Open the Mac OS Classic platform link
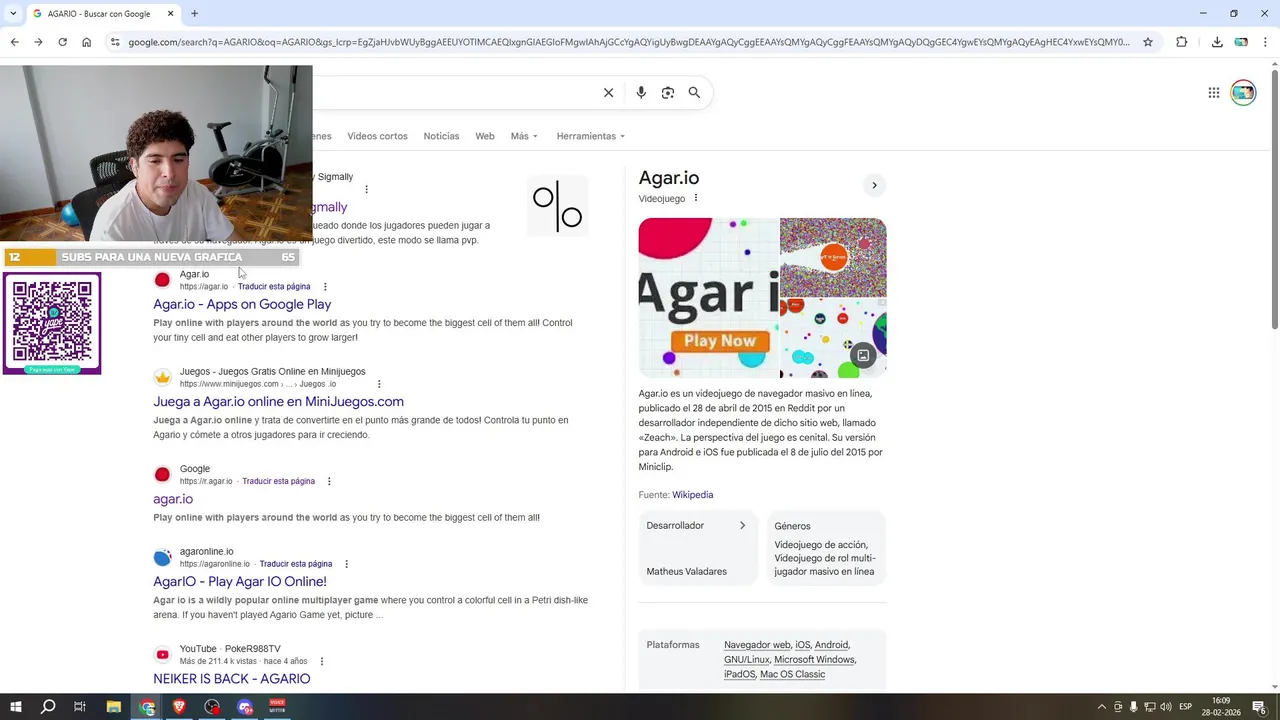Screen dimensions: 1280x720 (x=792, y=675)
